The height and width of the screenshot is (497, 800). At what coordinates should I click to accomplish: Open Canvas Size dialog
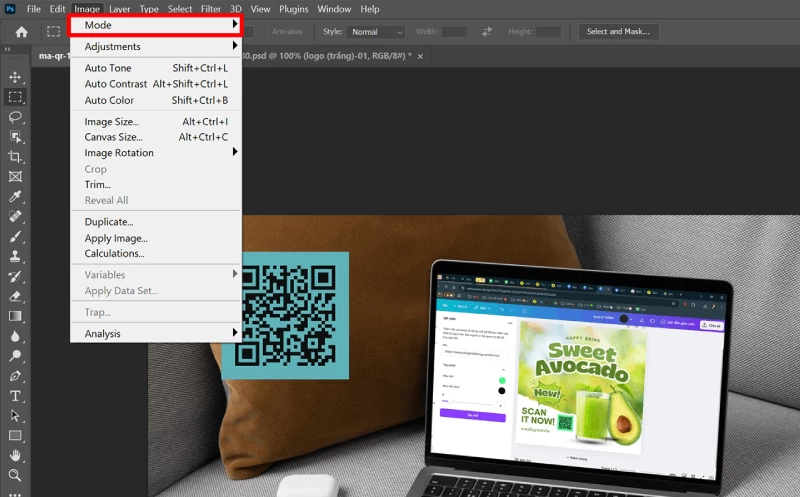(x=156, y=137)
